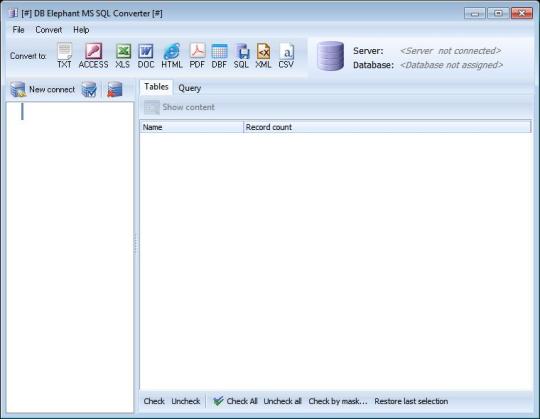Click the disconnect database icon with red mark
Screen dimensions: 540x419
click(115, 89)
